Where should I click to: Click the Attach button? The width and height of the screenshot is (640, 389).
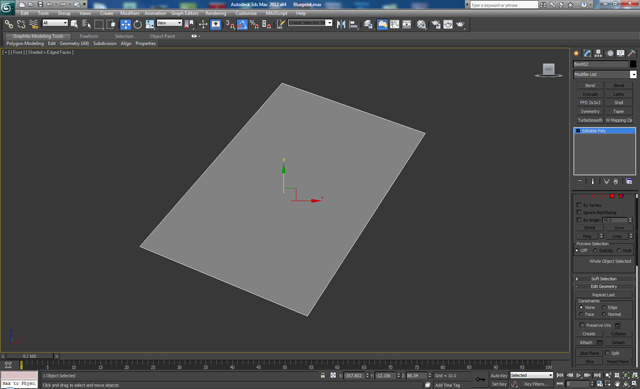(x=586, y=342)
